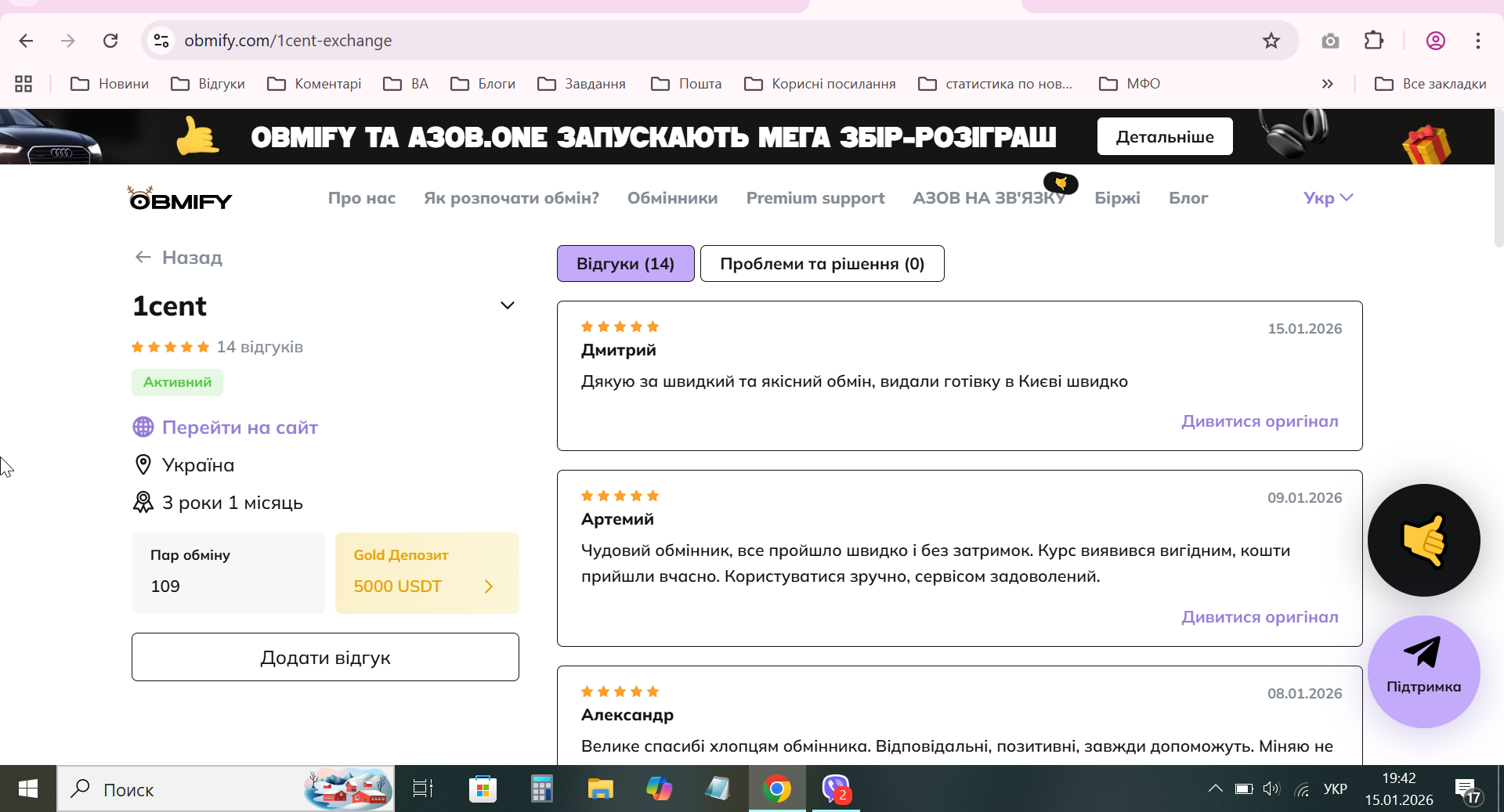View original of Дмитрий's review
The width and height of the screenshot is (1504, 812).
pos(1260,421)
